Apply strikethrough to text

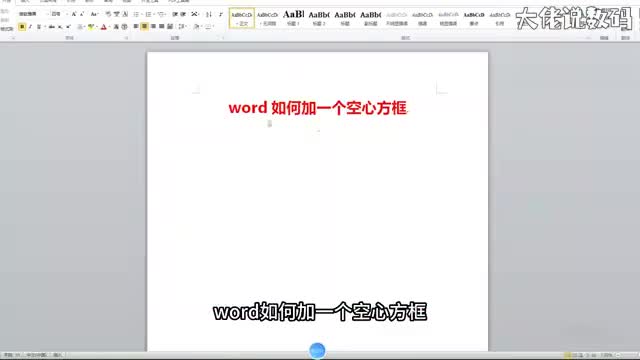51,27
